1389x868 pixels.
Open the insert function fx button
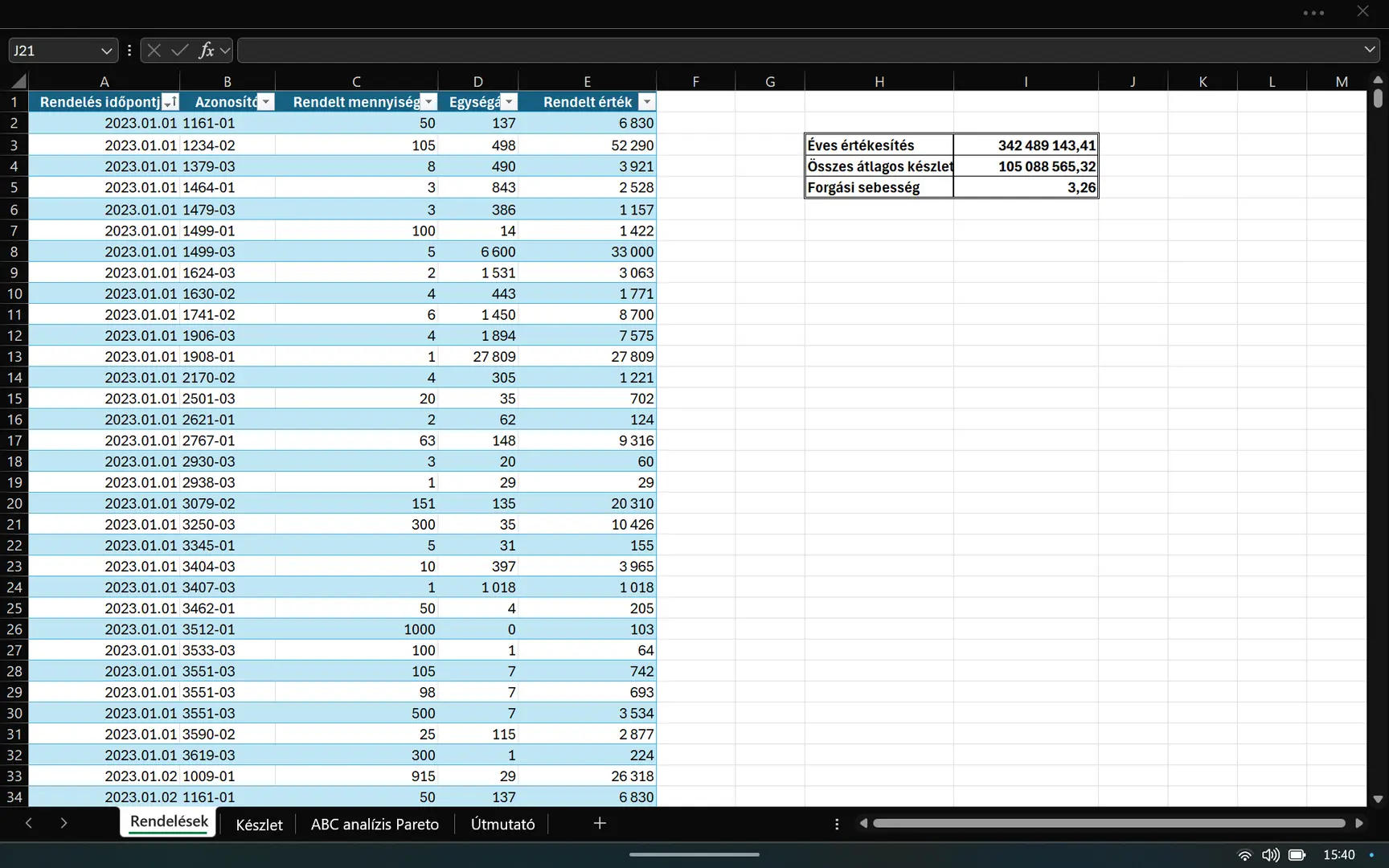(207, 51)
